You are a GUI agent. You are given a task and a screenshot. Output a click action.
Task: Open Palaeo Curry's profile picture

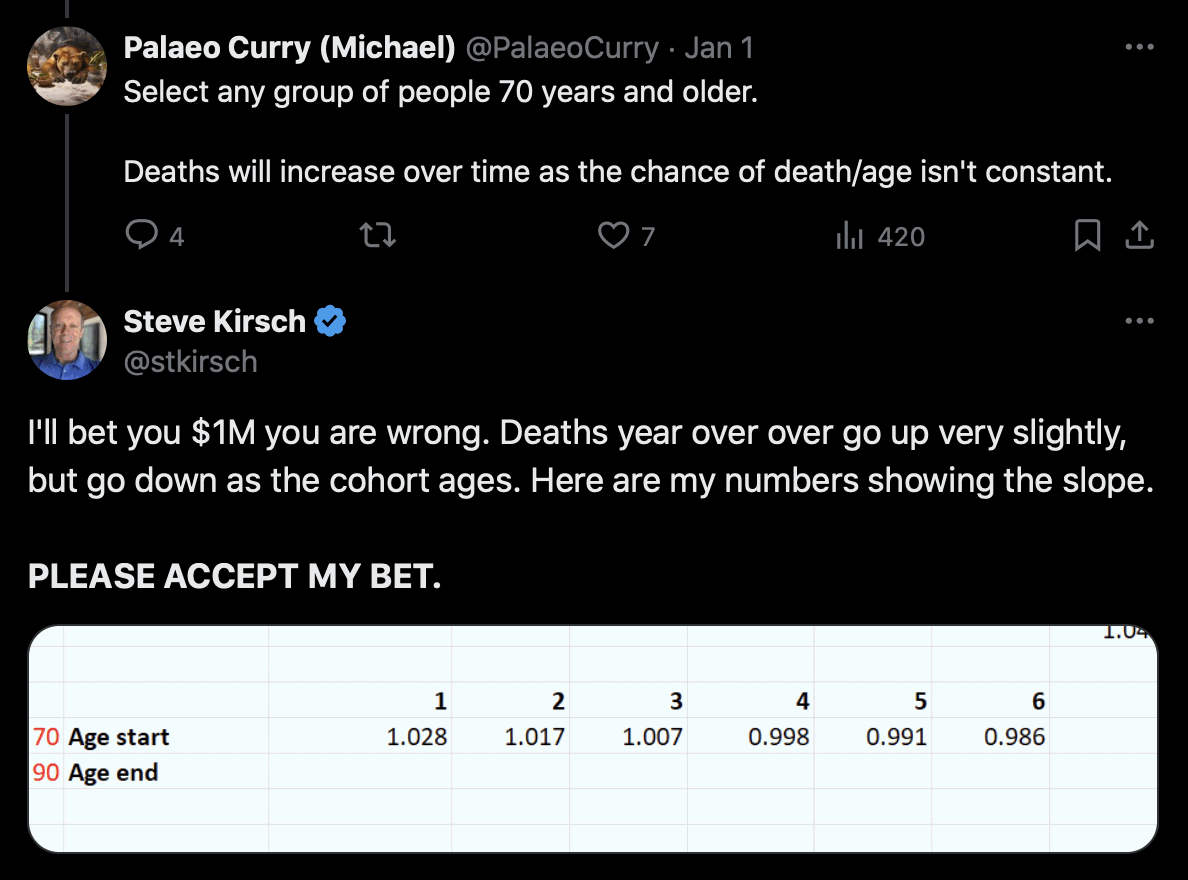(x=67, y=66)
